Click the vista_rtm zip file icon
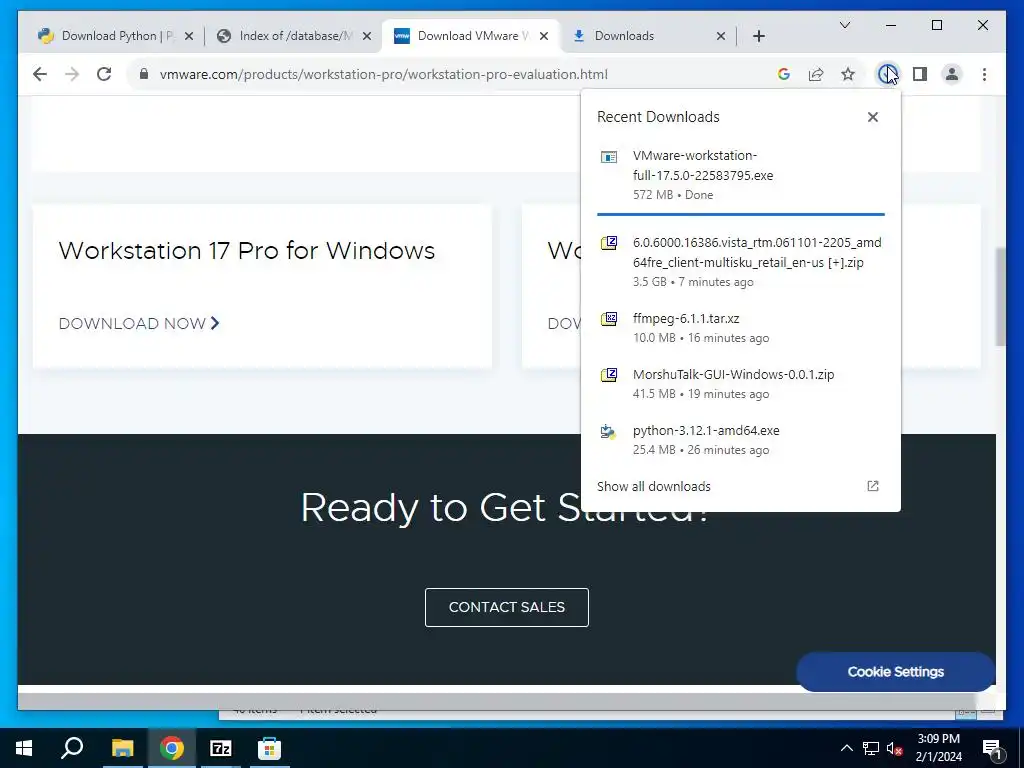Screen dimensions: 1024x768 pos(609,244)
